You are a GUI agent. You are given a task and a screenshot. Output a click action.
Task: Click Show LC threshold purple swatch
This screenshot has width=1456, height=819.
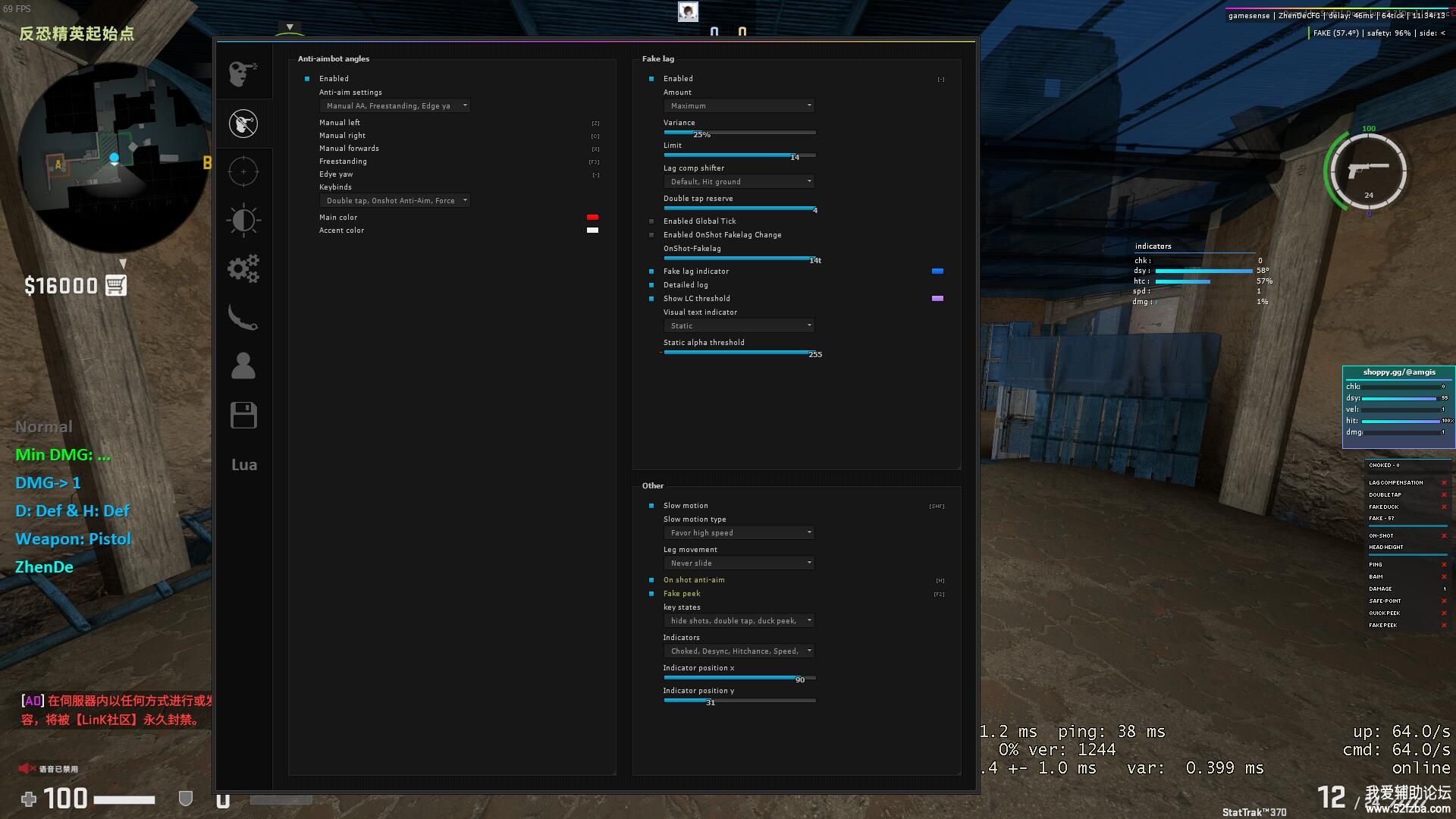click(937, 299)
